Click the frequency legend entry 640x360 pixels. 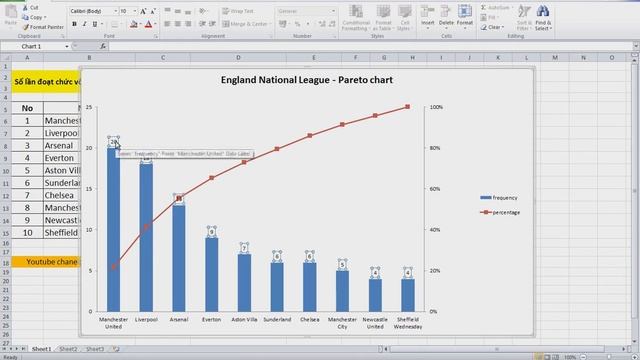click(x=498, y=198)
